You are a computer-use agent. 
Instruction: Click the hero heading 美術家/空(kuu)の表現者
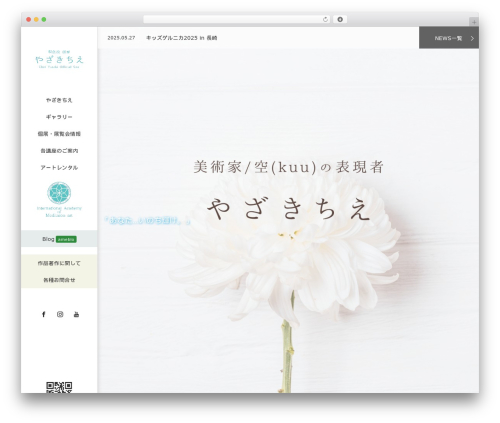coord(288,167)
